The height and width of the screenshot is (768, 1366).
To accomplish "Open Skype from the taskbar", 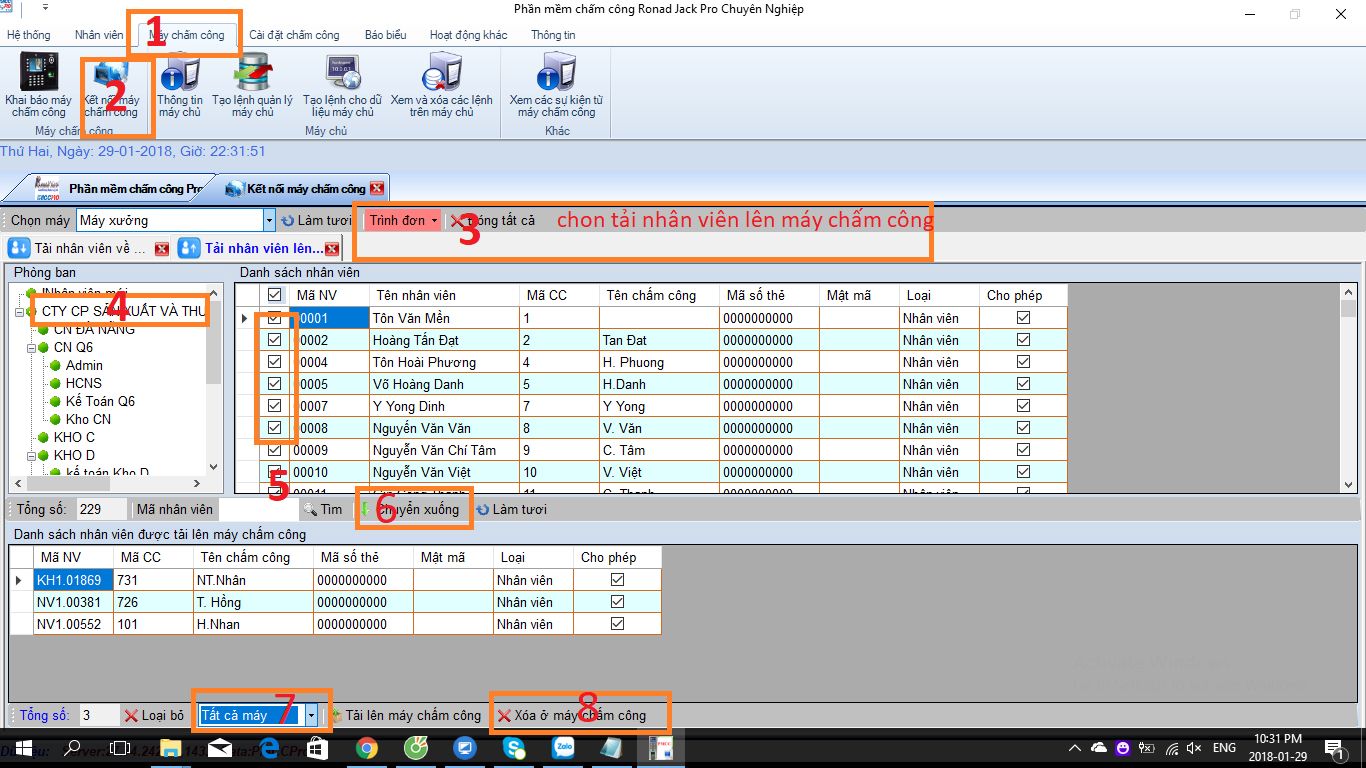I will point(514,748).
